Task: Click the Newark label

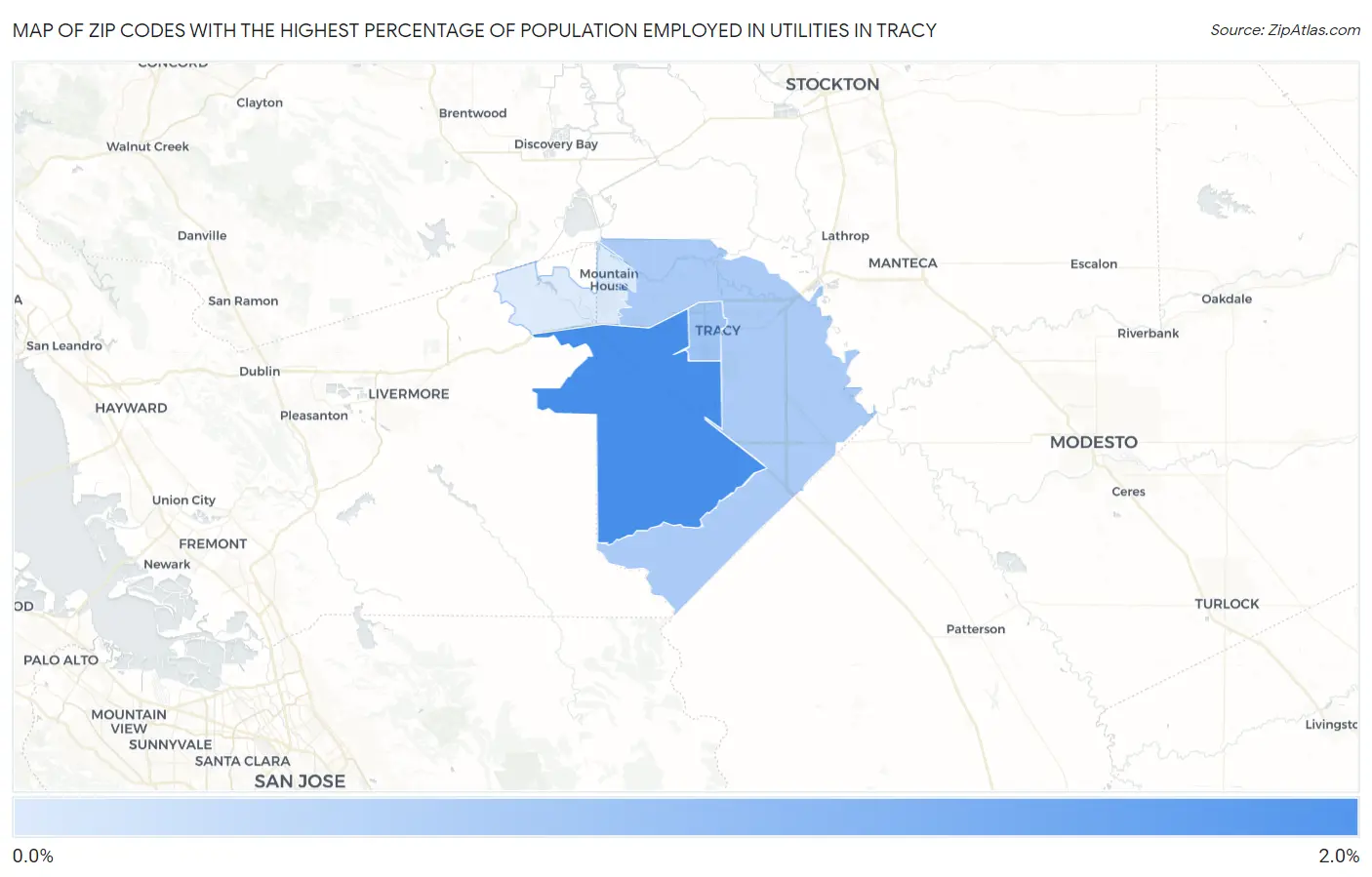Action: (x=167, y=565)
